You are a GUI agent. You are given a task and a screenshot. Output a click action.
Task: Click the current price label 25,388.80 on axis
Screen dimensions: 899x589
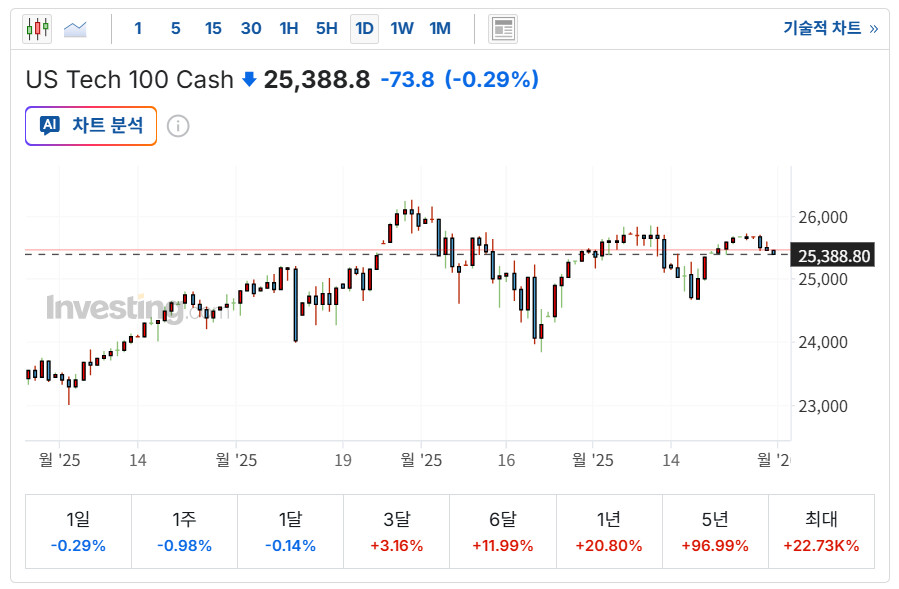834,256
